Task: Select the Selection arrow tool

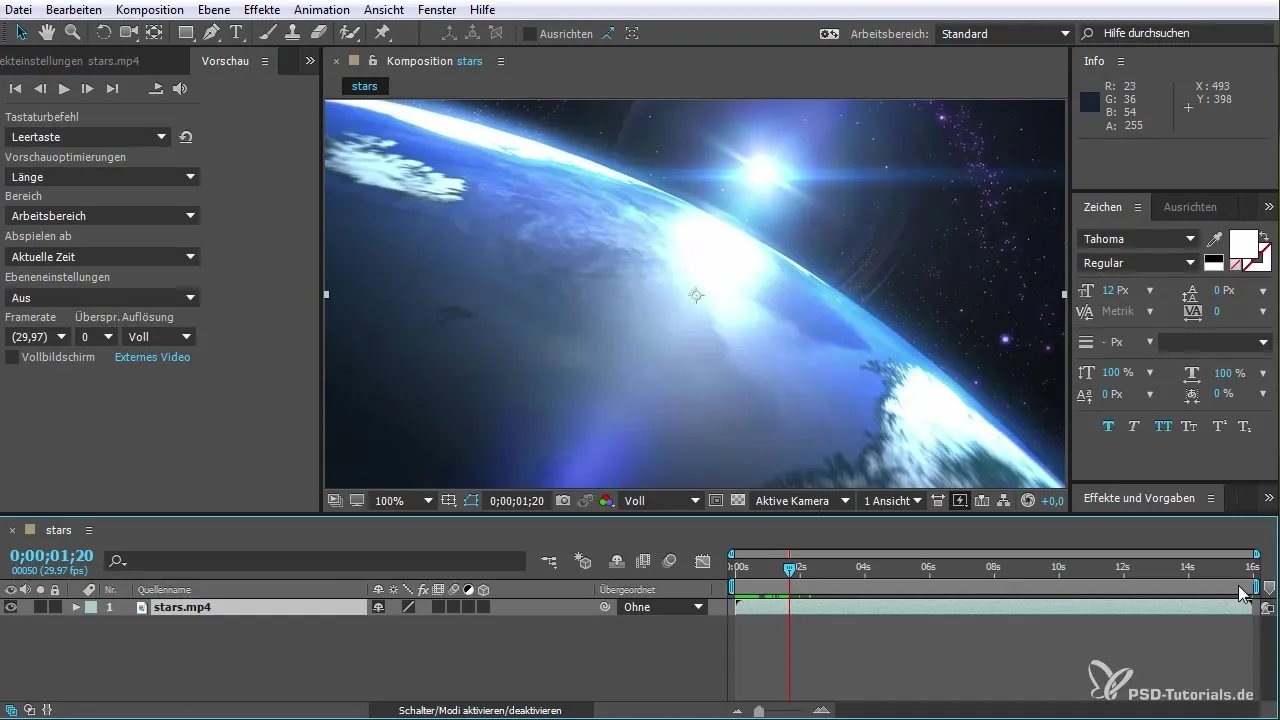Action: pos(22,33)
